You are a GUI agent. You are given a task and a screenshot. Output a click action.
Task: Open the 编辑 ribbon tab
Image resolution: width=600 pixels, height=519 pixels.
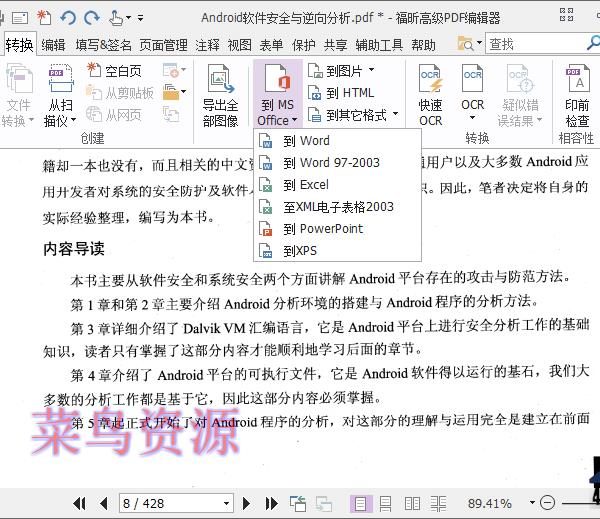(53, 44)
